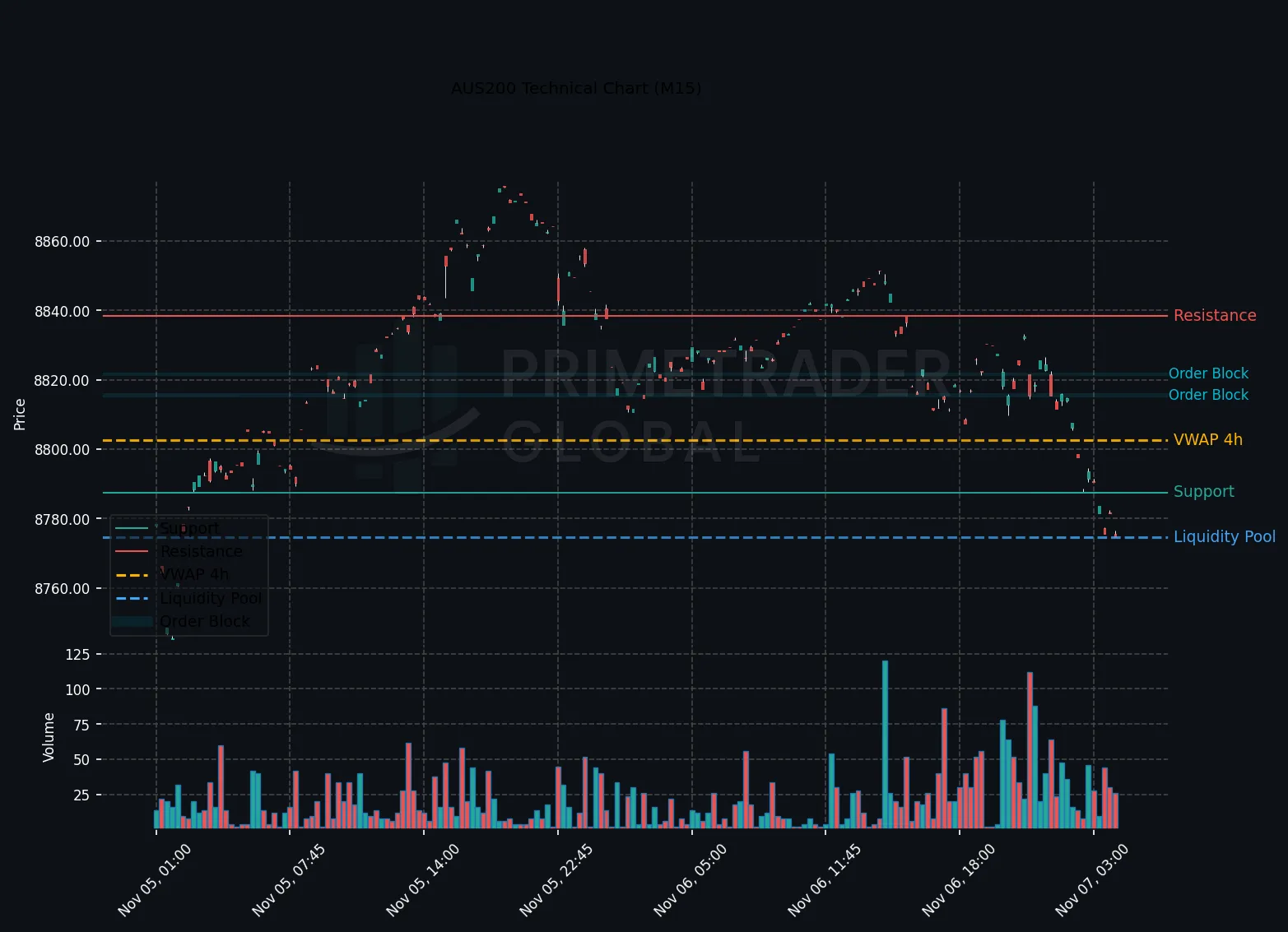Click the 50 volume axis tick
Image resolution: width=1288 pixels, height=932 pixels.
click(81, 760)
